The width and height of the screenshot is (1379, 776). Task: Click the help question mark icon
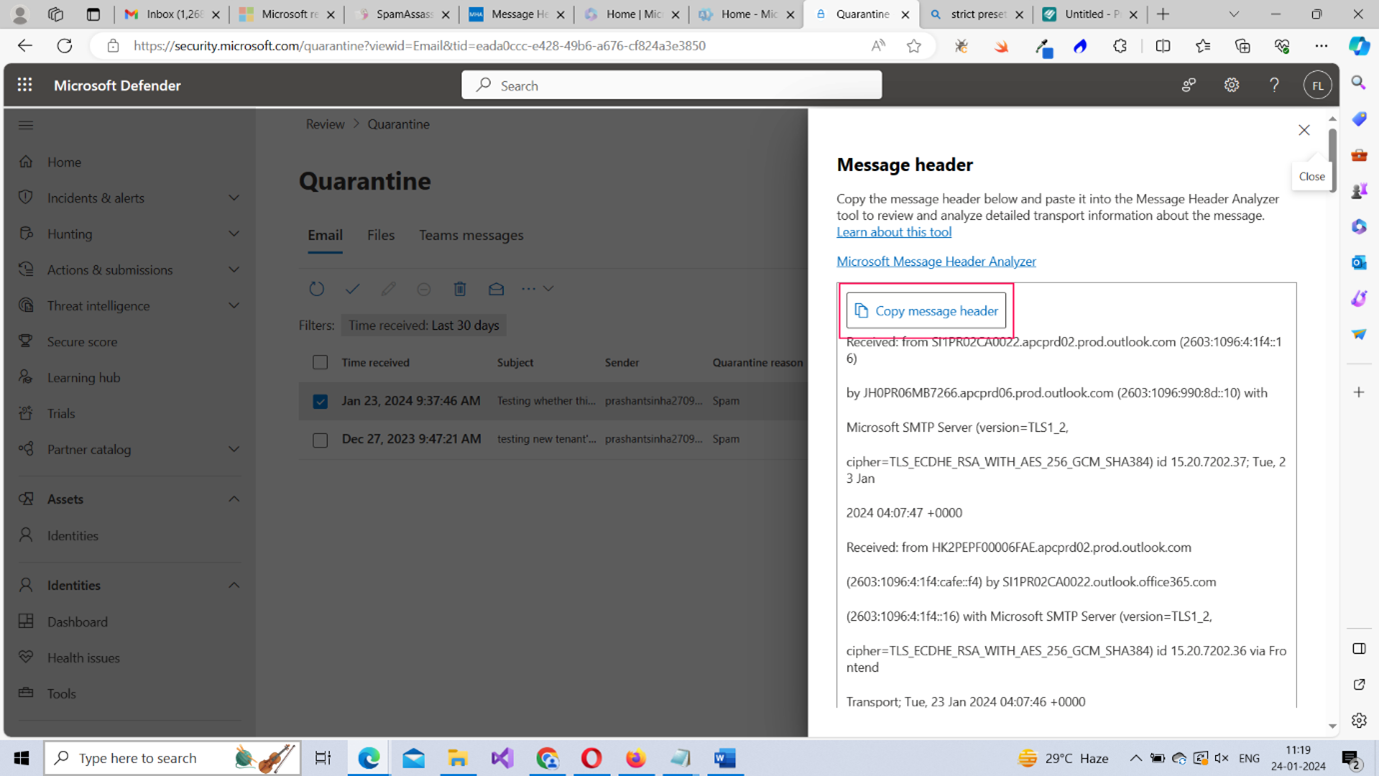point(1274,86)
